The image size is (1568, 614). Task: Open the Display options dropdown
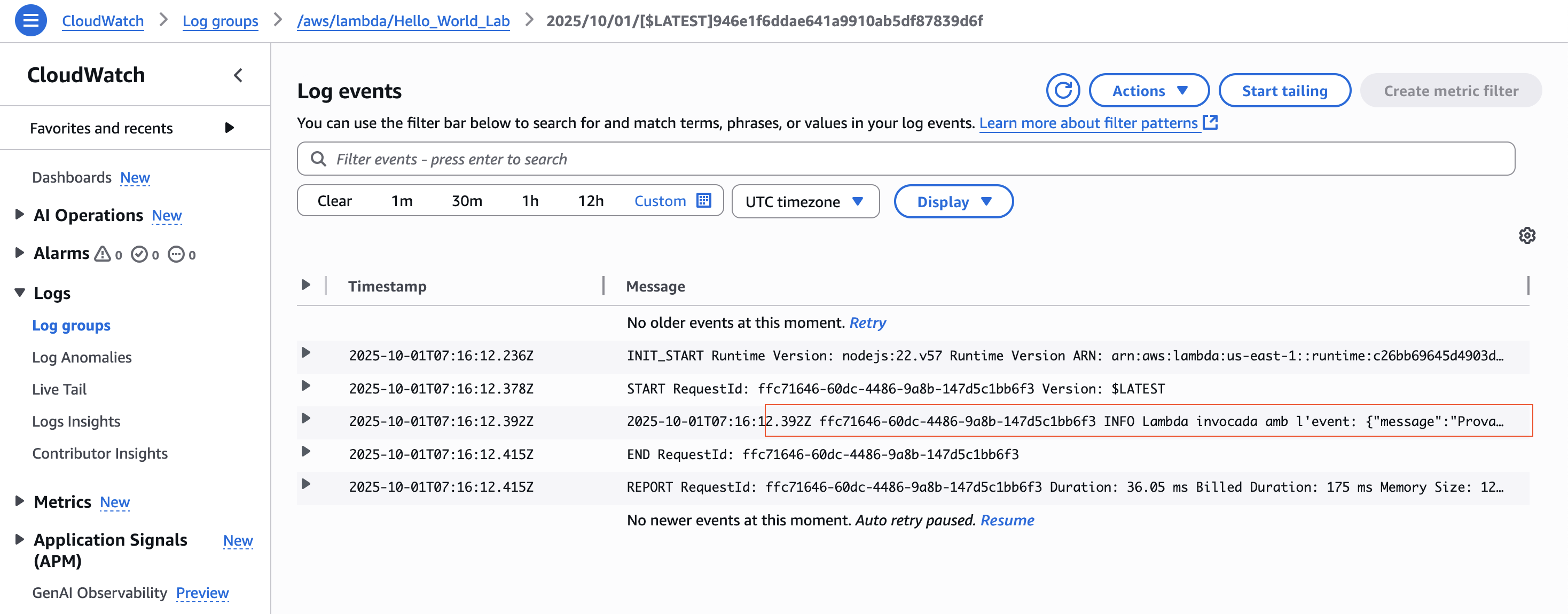[x=953, y=201]
